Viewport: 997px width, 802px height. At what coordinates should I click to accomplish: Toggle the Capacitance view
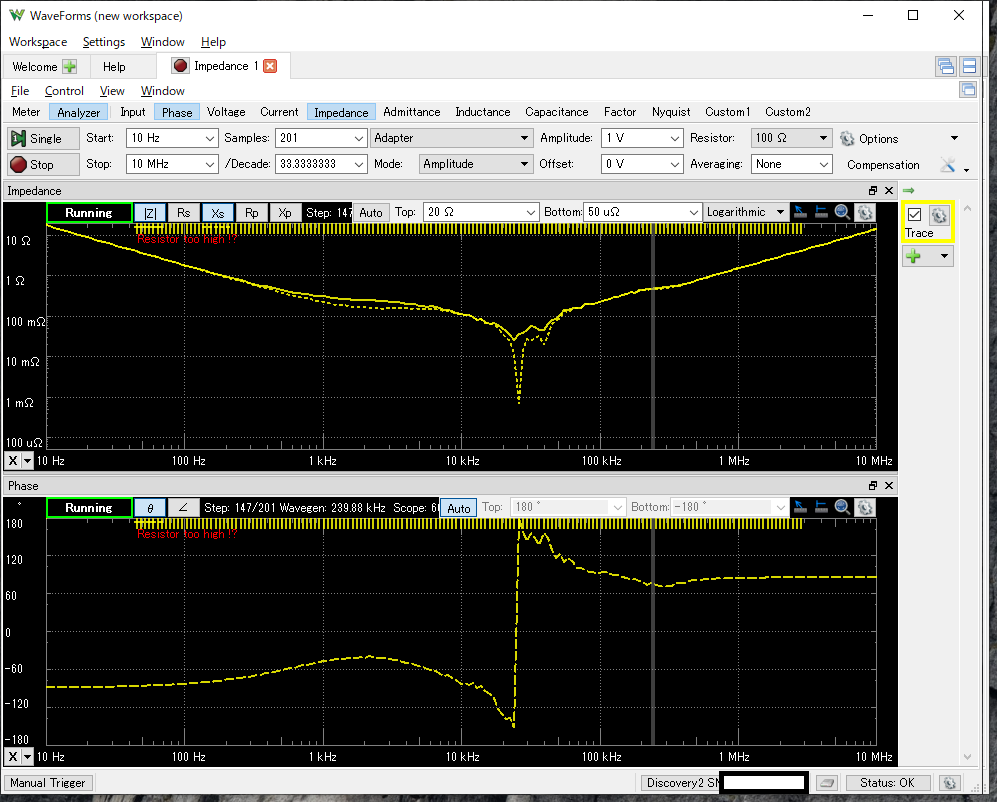pyautogui.click(x=556, y=112)
